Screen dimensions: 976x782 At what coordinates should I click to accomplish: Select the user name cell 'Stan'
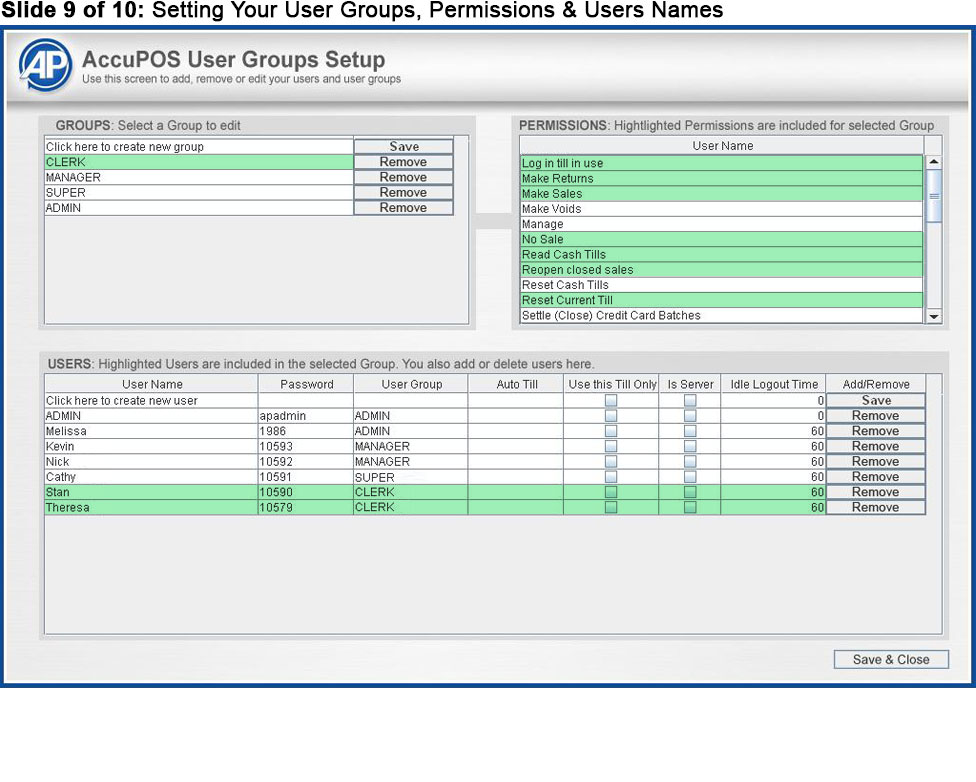click(x=151, y=492)
